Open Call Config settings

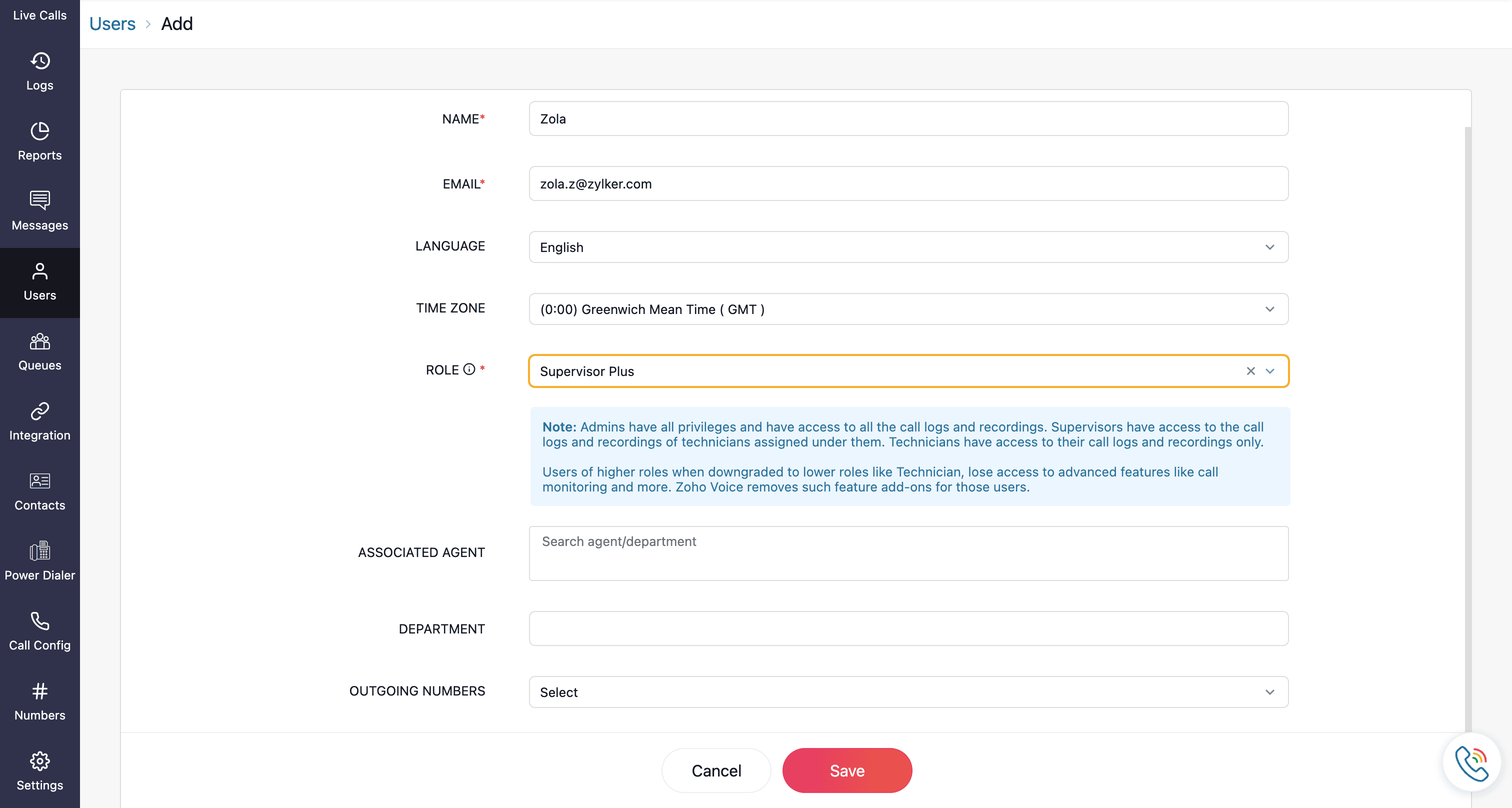pyautogui.click(x=39, y=631)
